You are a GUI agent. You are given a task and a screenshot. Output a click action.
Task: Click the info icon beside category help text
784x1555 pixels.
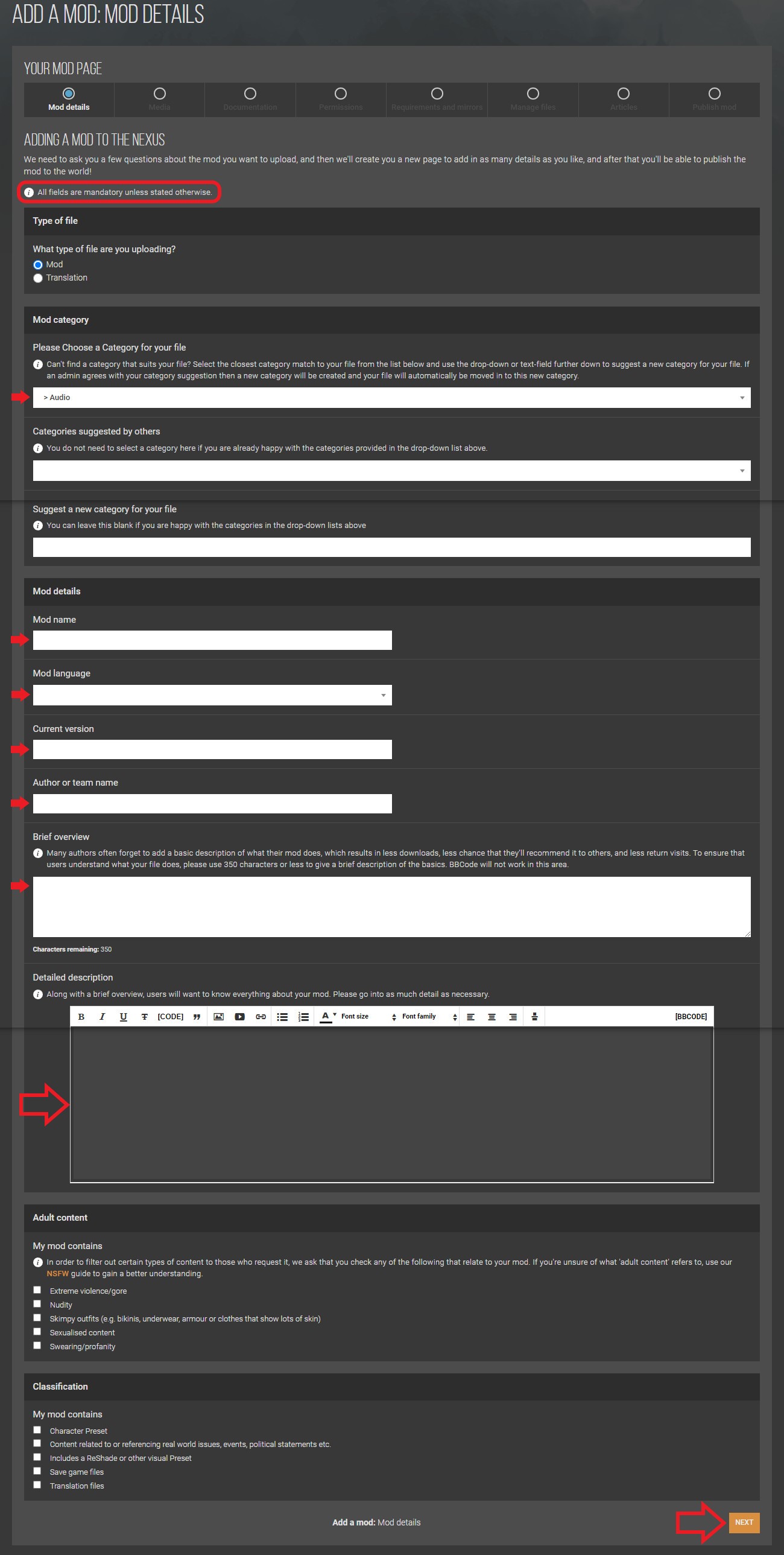[38, 364]
